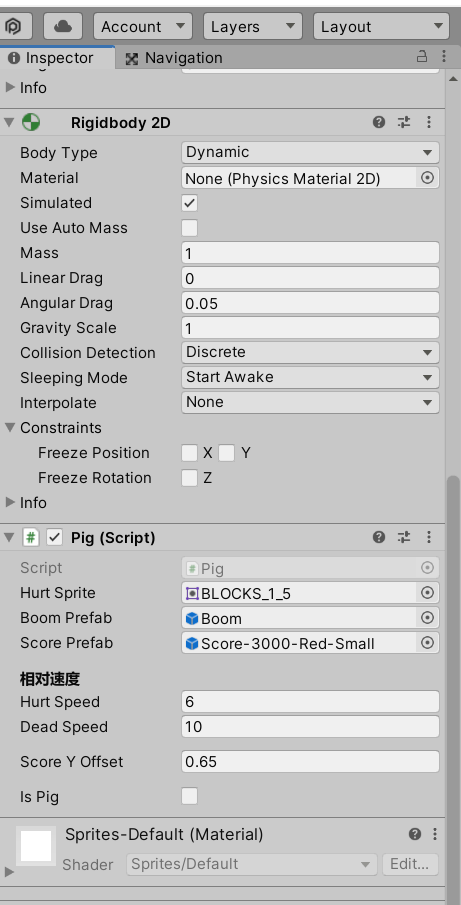Open the cloud services icon
461x905 pixels.
click(62, 27)
